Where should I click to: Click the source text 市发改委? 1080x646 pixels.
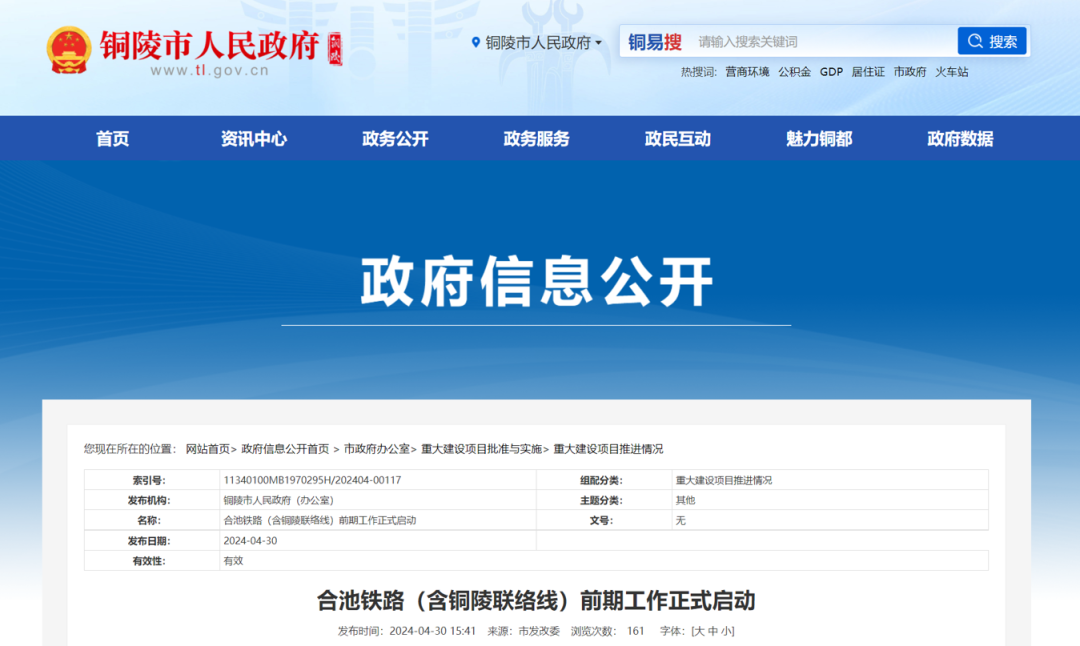coord(539,631)
